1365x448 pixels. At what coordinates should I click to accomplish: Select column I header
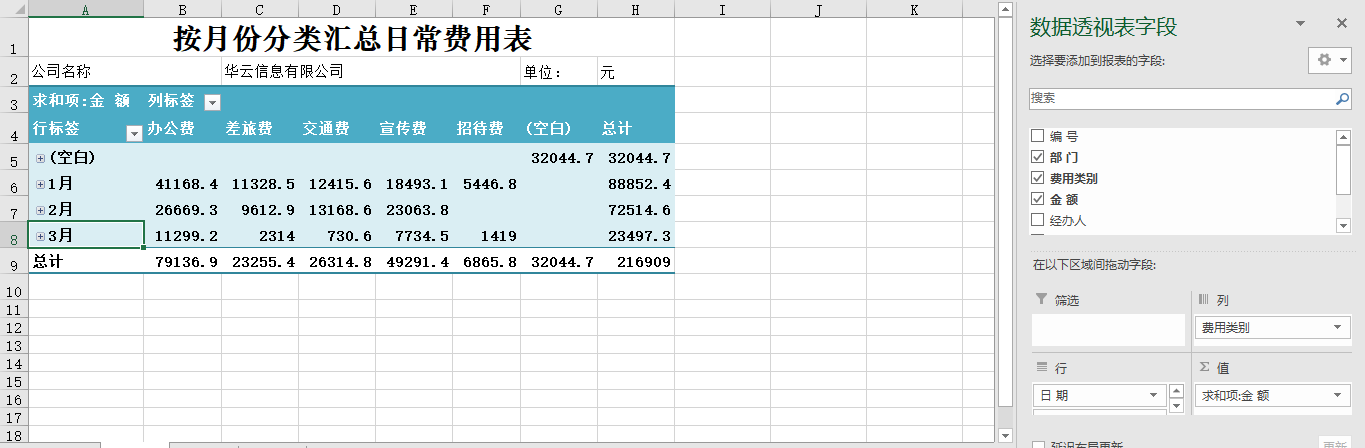point(722,10)
